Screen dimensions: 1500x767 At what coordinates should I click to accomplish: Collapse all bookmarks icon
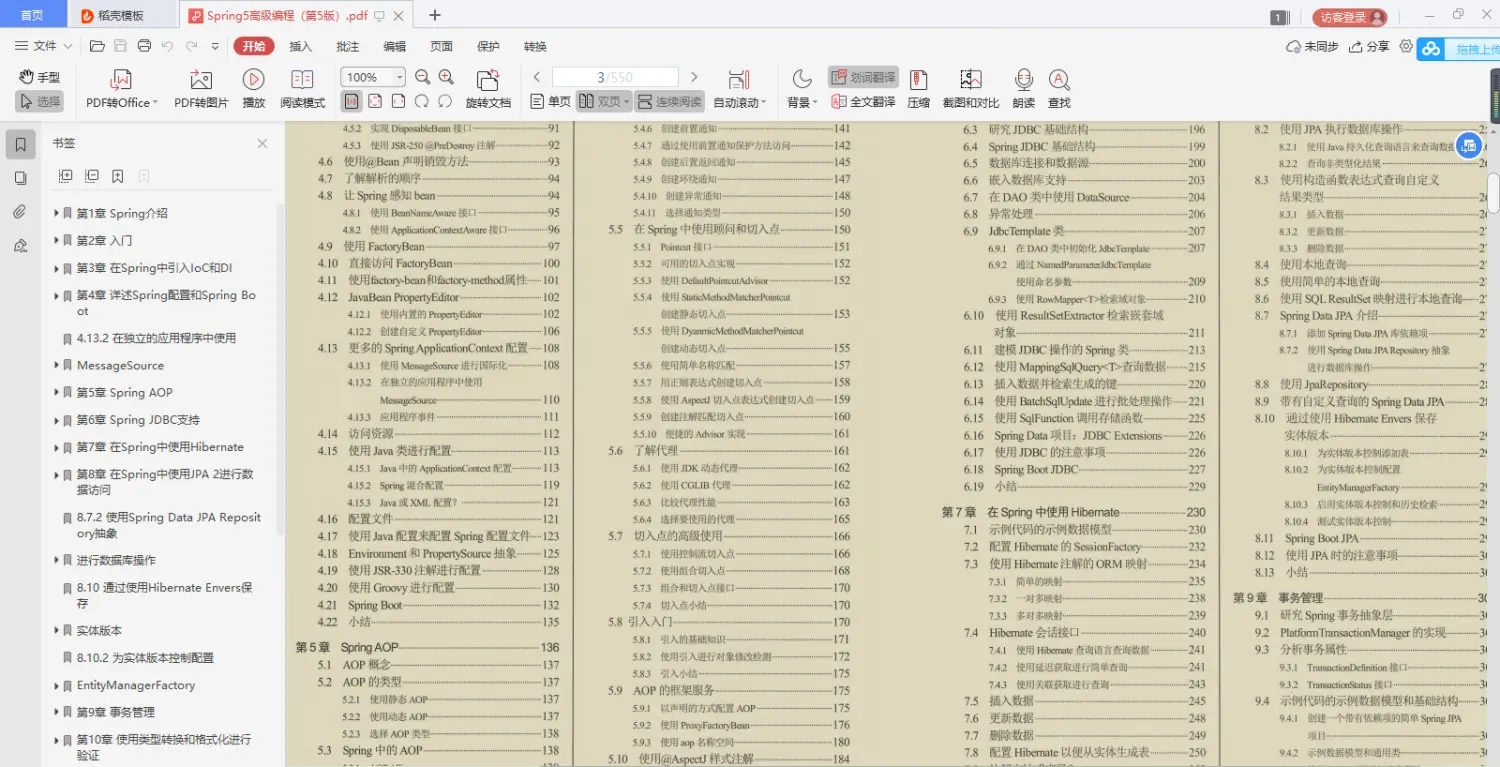(x=92, y=176)
